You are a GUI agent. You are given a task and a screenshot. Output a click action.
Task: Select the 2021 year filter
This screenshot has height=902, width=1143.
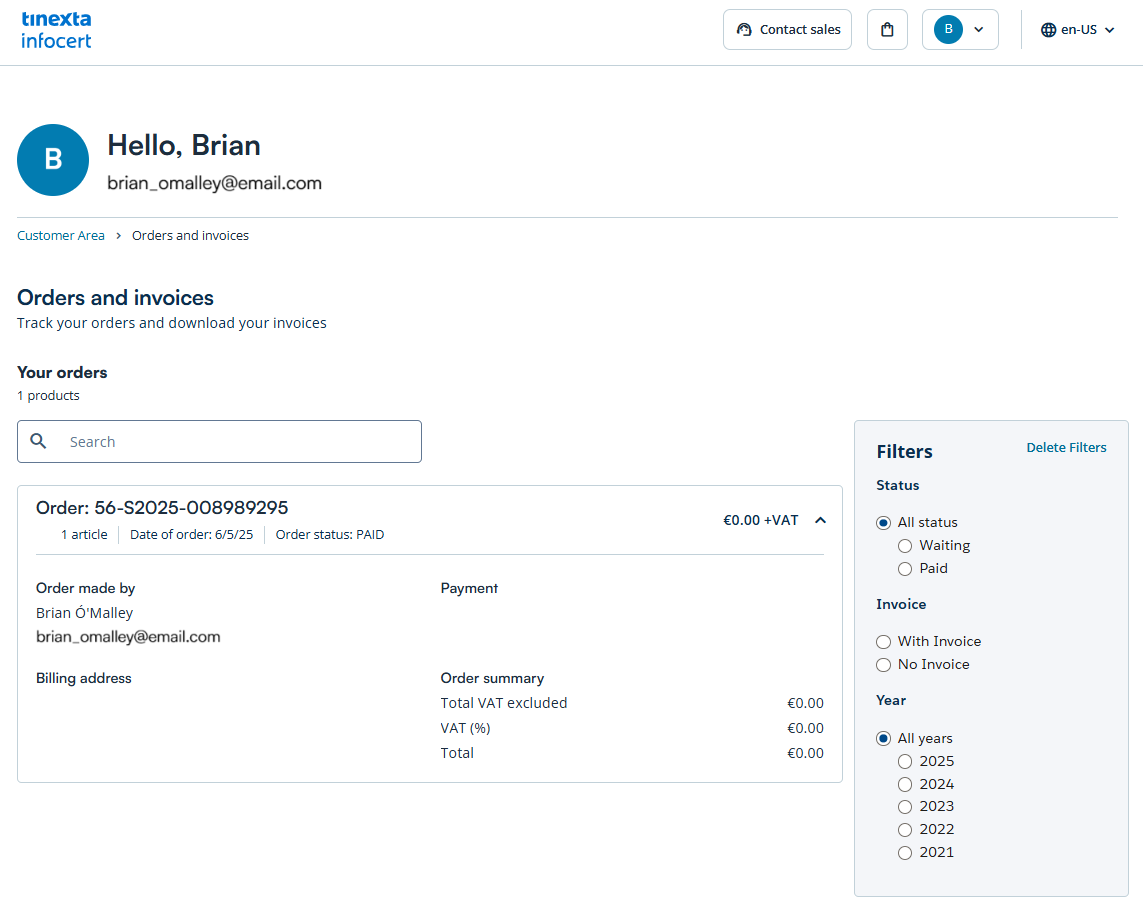(905, 853)
